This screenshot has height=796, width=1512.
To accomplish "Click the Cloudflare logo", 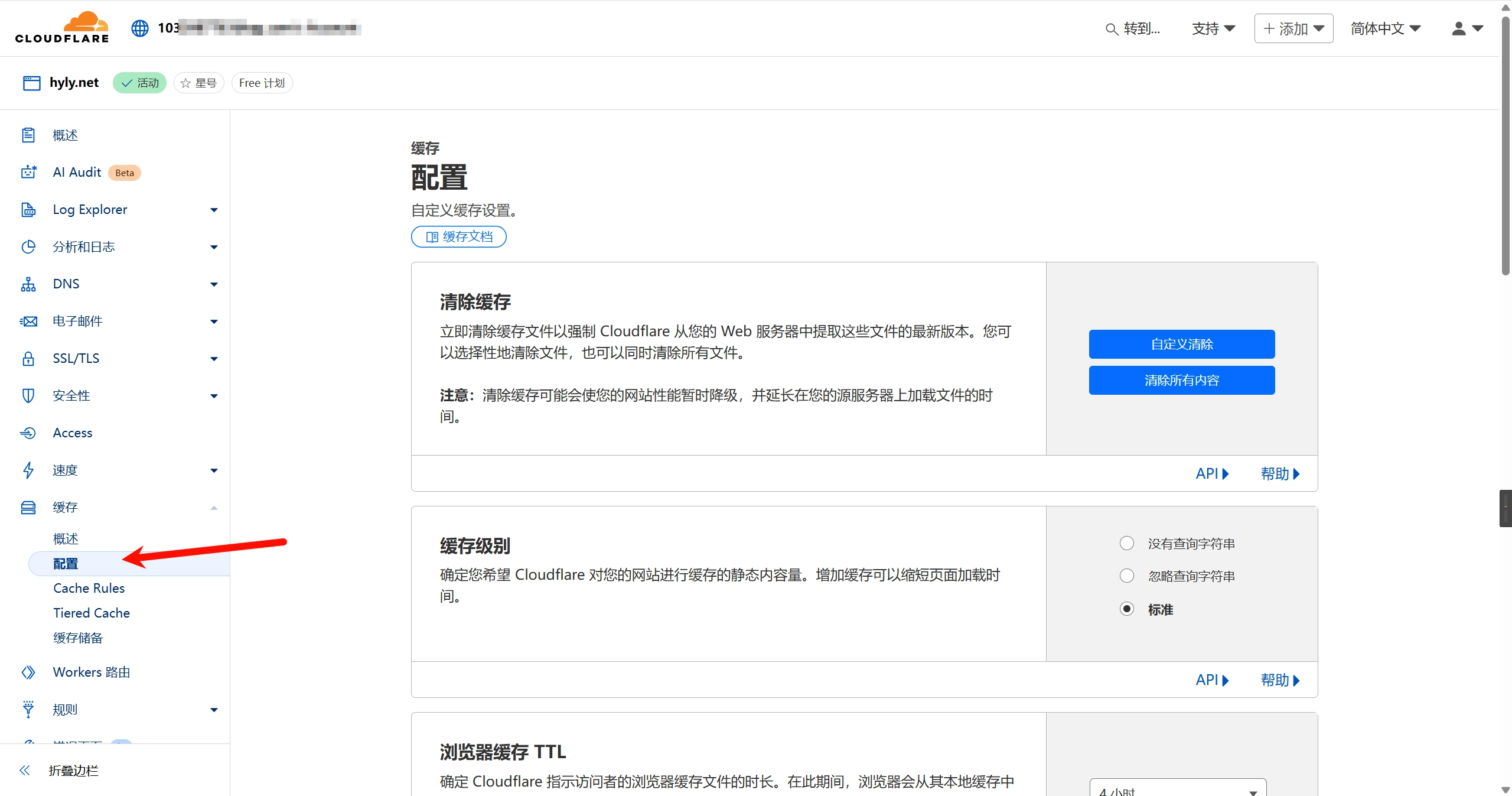I will click(62, 27).
